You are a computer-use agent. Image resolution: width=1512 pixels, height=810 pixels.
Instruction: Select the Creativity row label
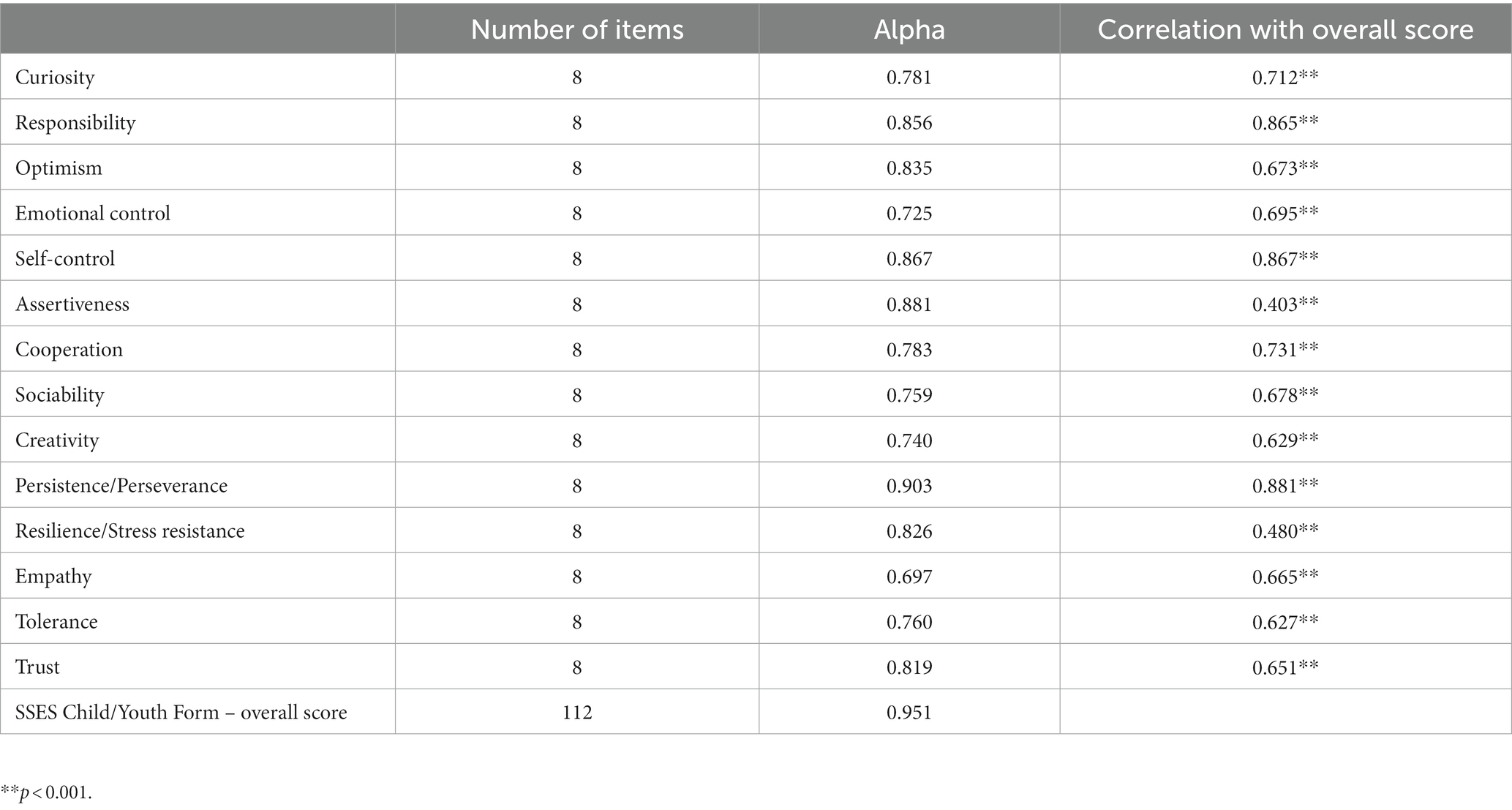pyautogui.click(x=57, y=440)
